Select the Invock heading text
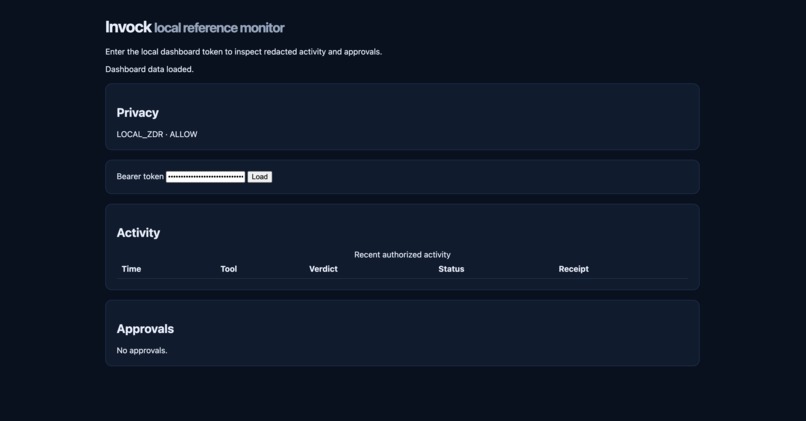This screenshot has width=806, height=421. 128,27
